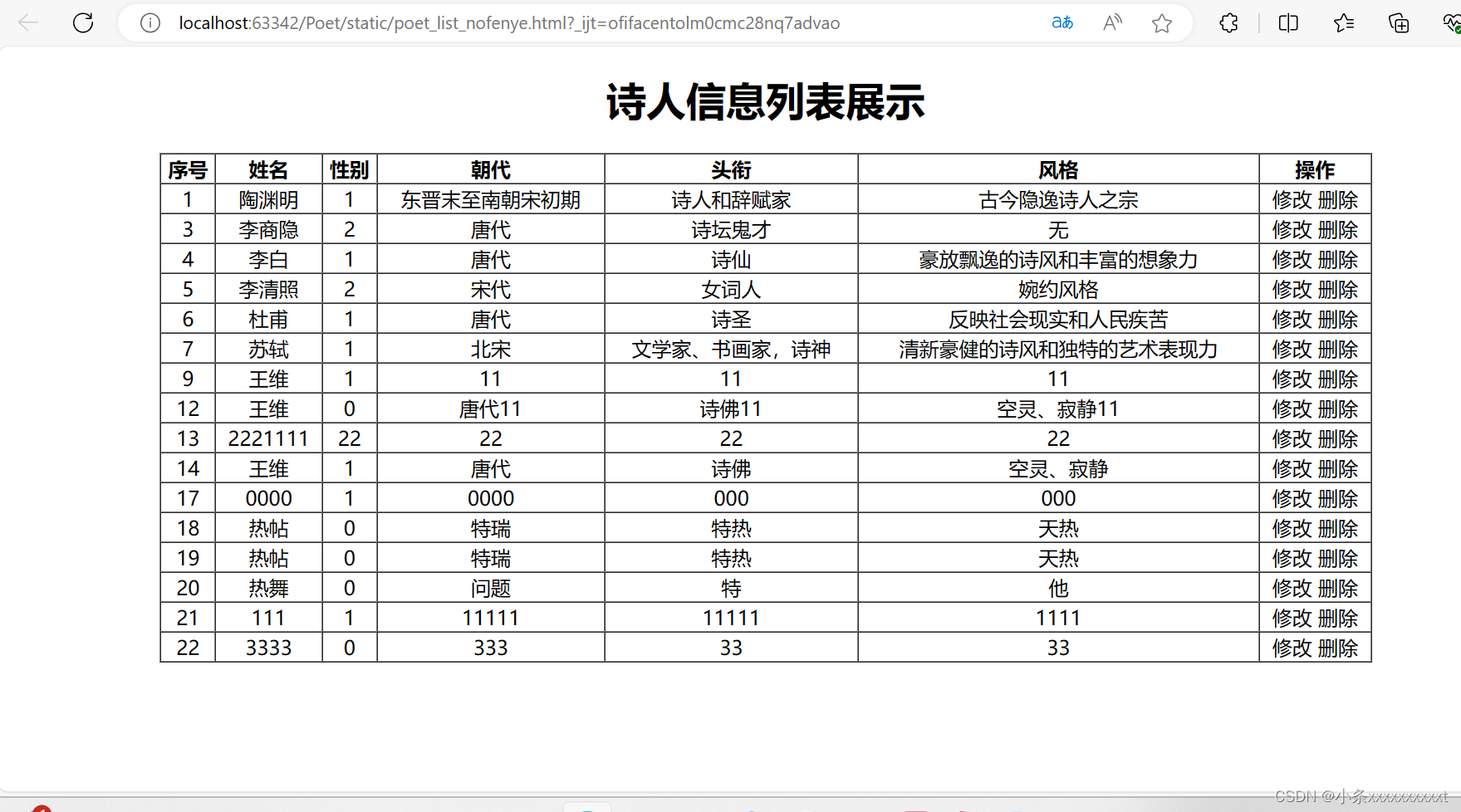Toggle the split screen icon

(x=1288, y=23)
